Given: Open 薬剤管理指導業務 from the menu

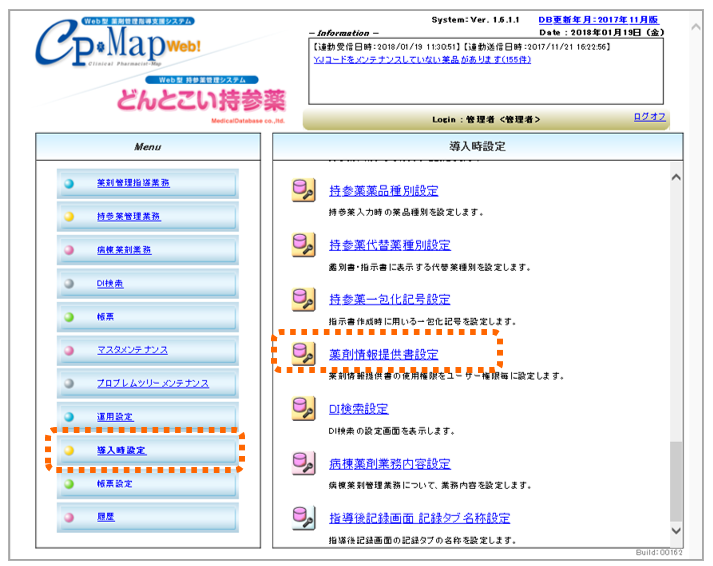Looking at the screenshot, I should tap(133, 183).
